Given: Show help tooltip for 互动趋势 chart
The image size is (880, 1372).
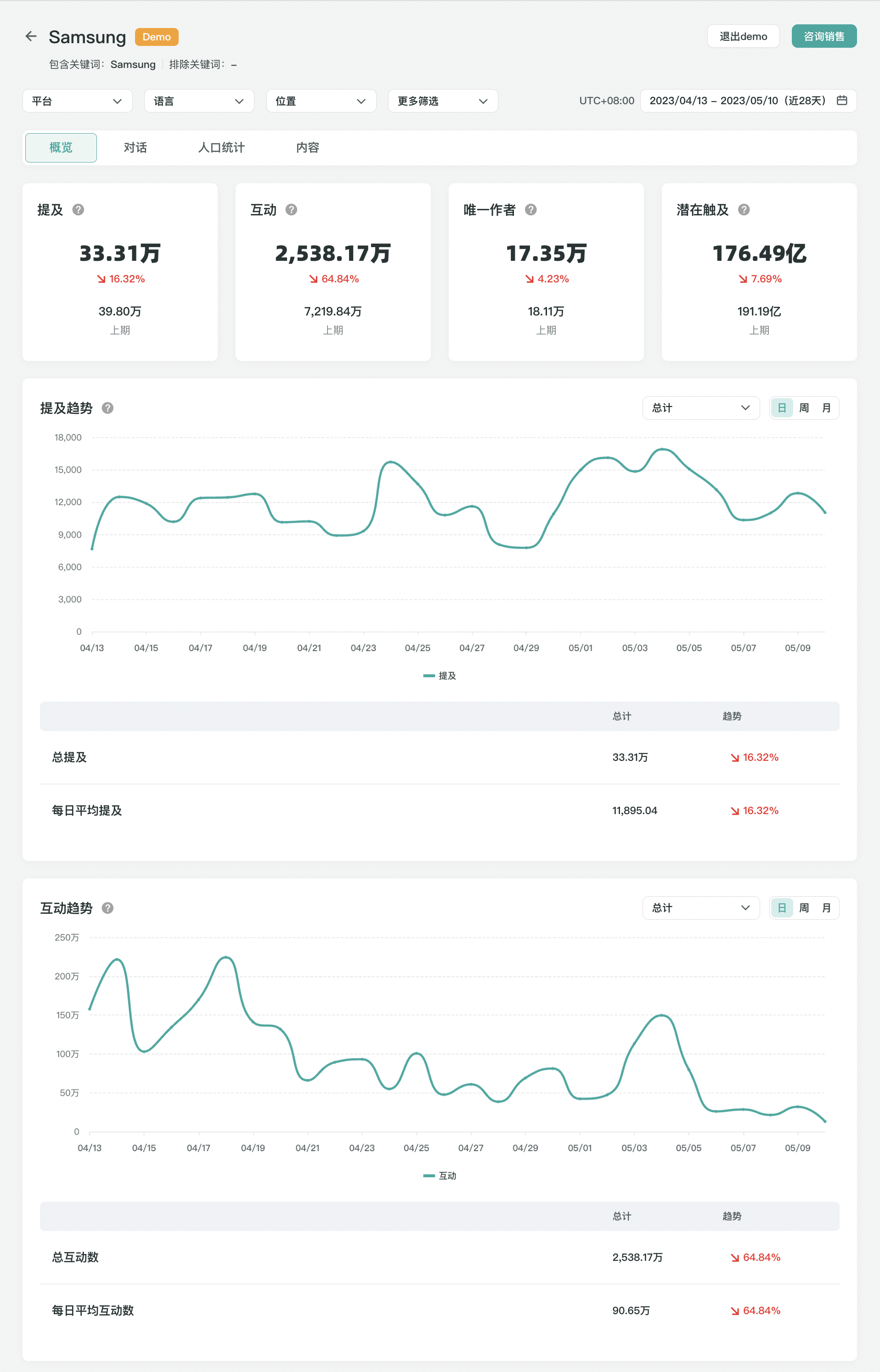Looking at the screenshot, I should point(107,908).
